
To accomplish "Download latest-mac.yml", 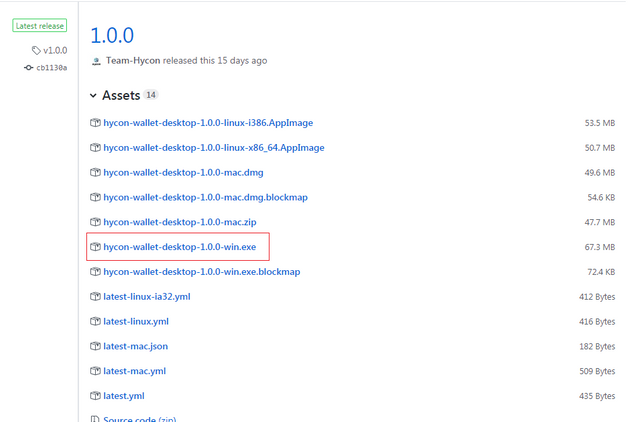I will tap(135, 371).
